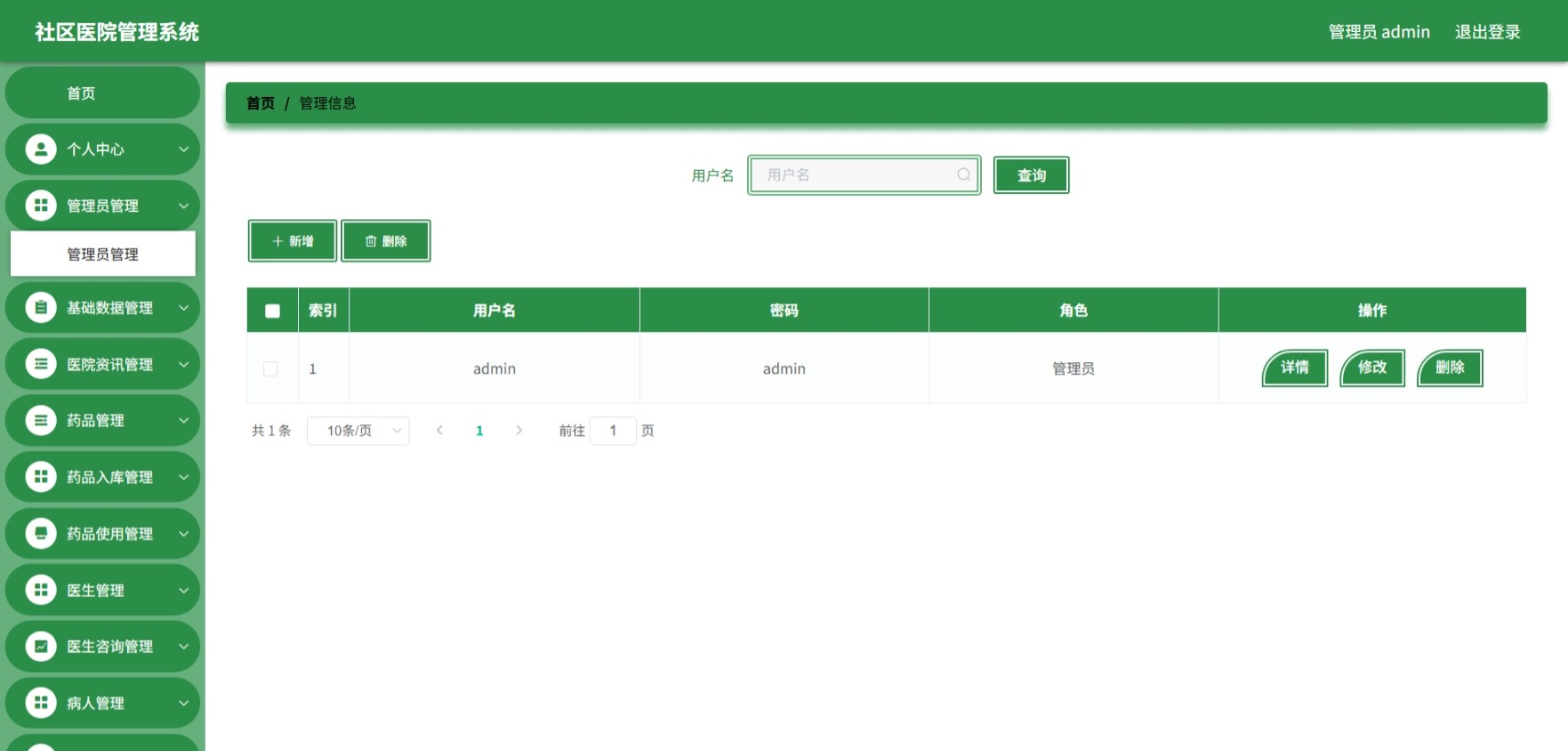The image size is (1568, 751).
Task: Expand the 药品使用管理 chevron
Action: pyautogui.click(x=183, y=533)
